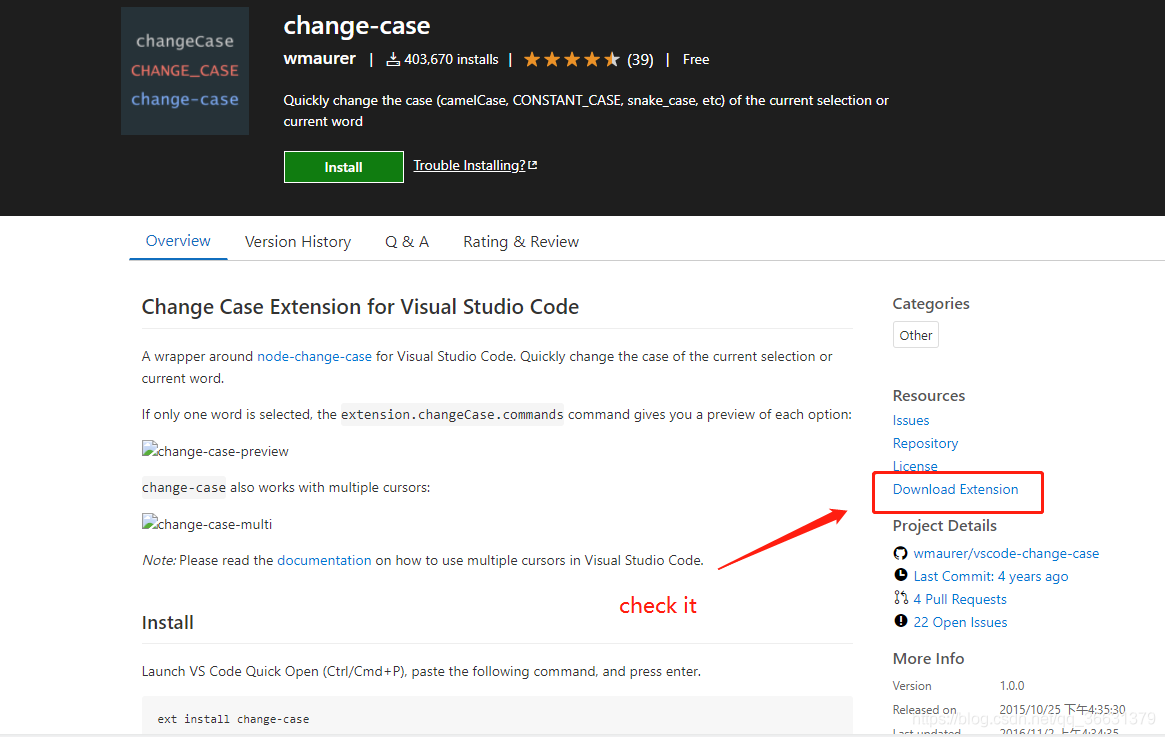The height and width of the screenshot is (737, 1165).
Task: Click the extension.changeCase.commands code text
Action: tap(452, 415)
